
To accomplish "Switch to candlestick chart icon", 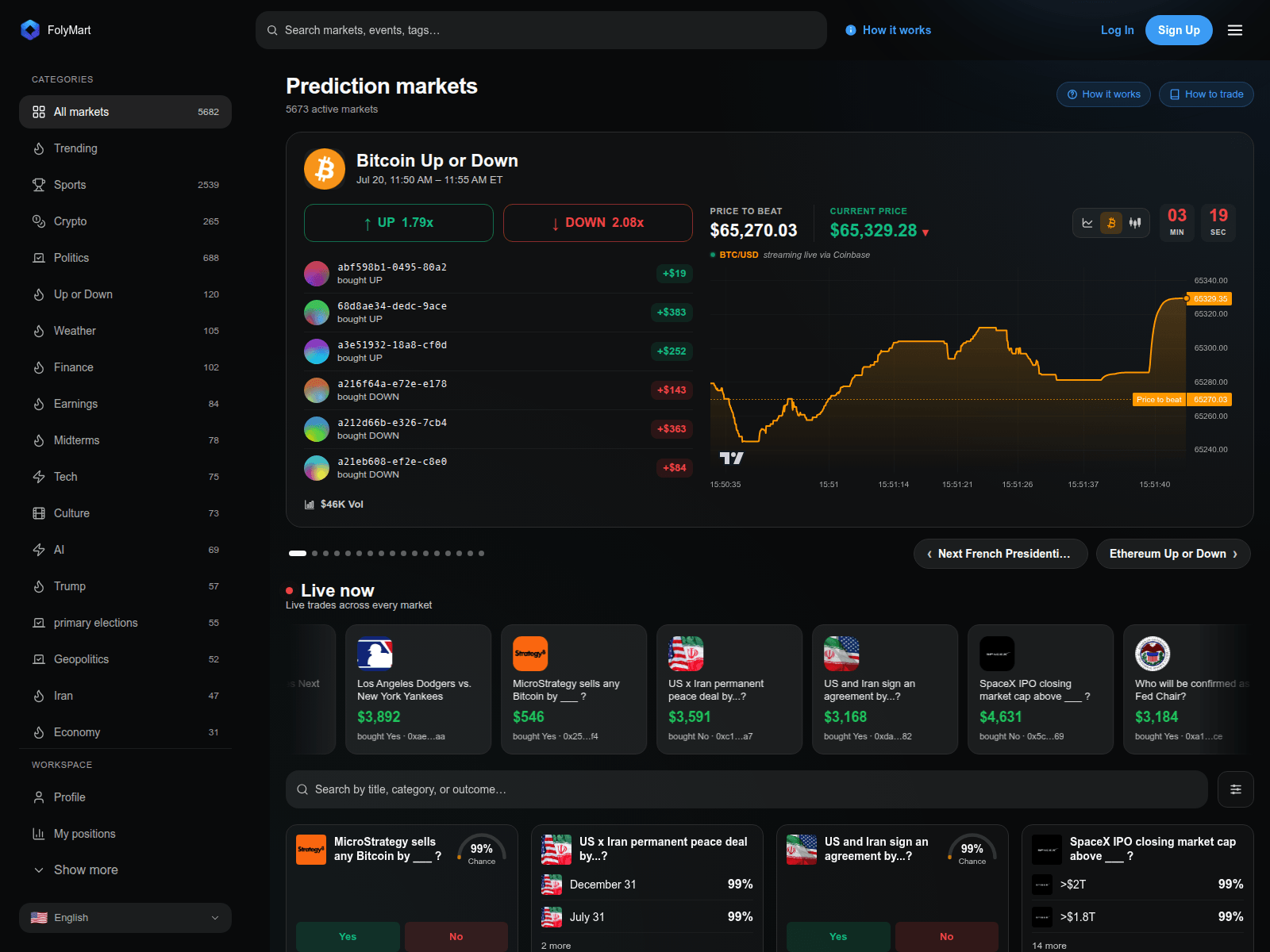I will coord(1135,223).
